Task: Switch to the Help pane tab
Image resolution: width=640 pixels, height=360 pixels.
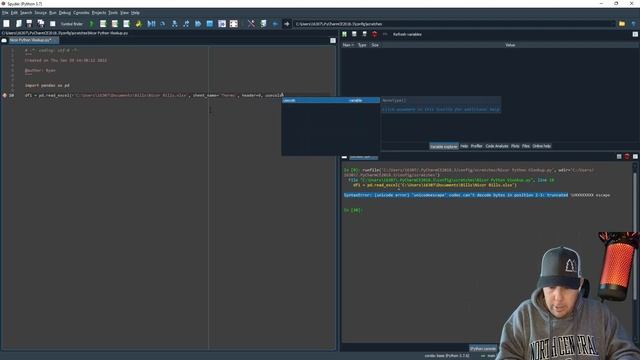Action: 464,146
